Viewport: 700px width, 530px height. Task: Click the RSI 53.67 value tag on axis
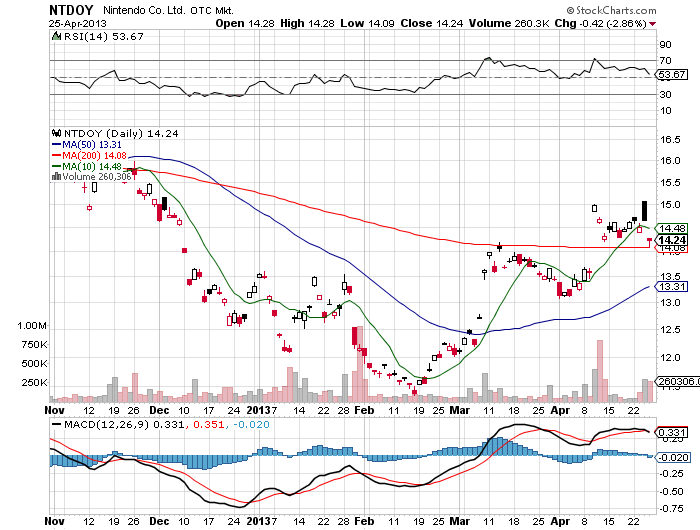click(x=672, y=75)
